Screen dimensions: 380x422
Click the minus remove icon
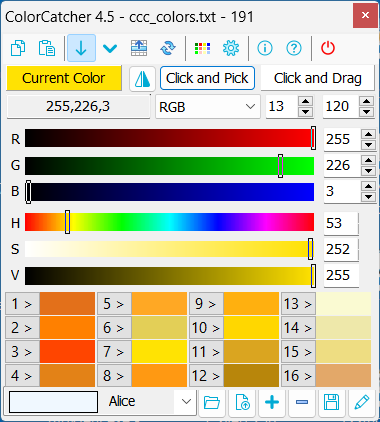click(x=302, y=402)
